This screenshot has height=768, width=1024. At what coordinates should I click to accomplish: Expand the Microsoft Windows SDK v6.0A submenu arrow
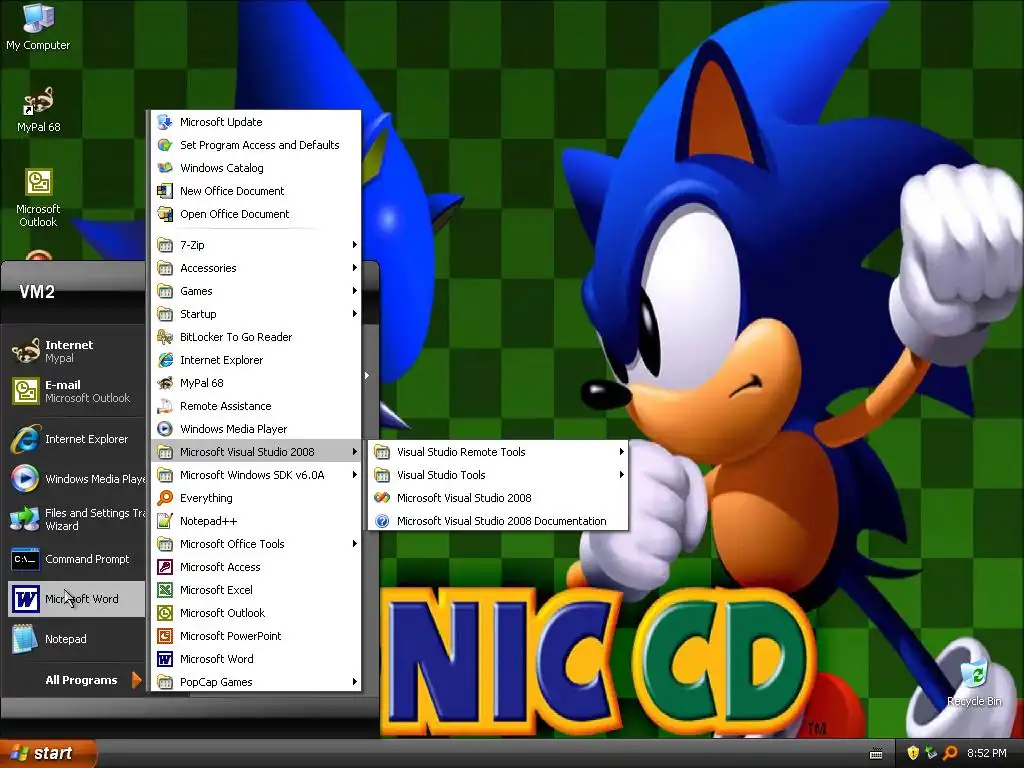(355, 475)
